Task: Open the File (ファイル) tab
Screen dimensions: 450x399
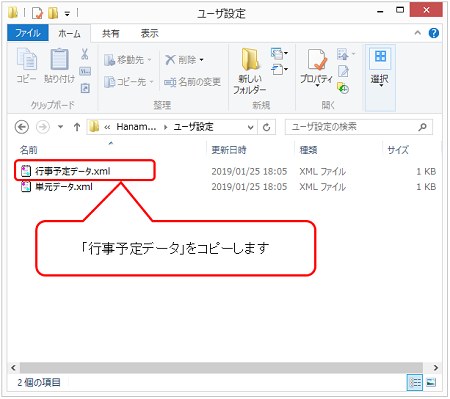Action: [x=28, y=33]
